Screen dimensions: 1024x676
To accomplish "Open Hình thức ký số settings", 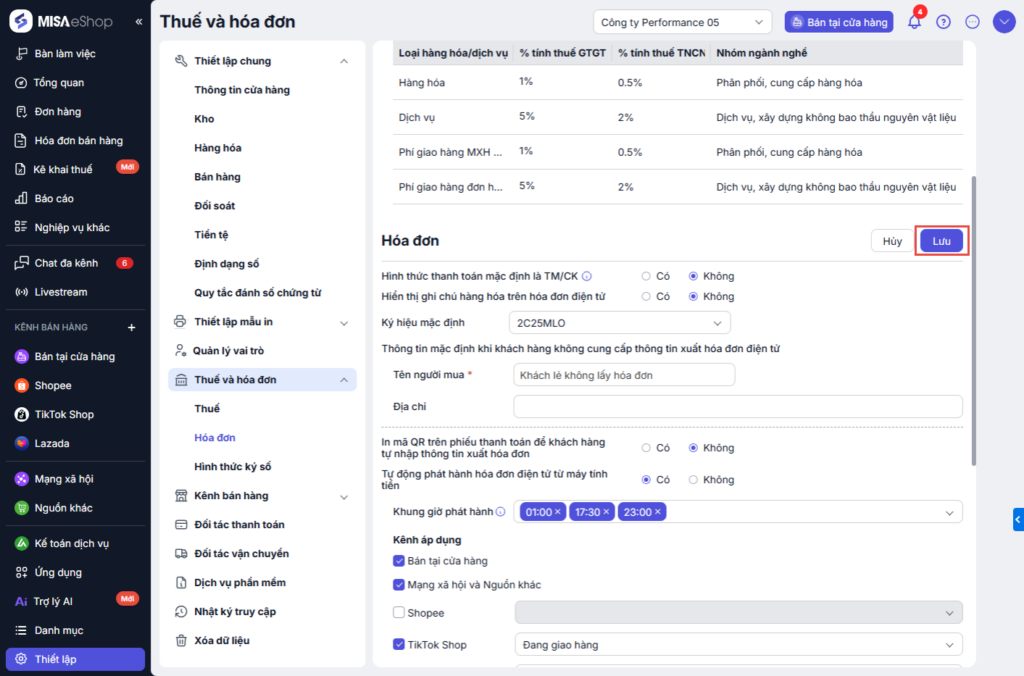I will coord(232,467).
